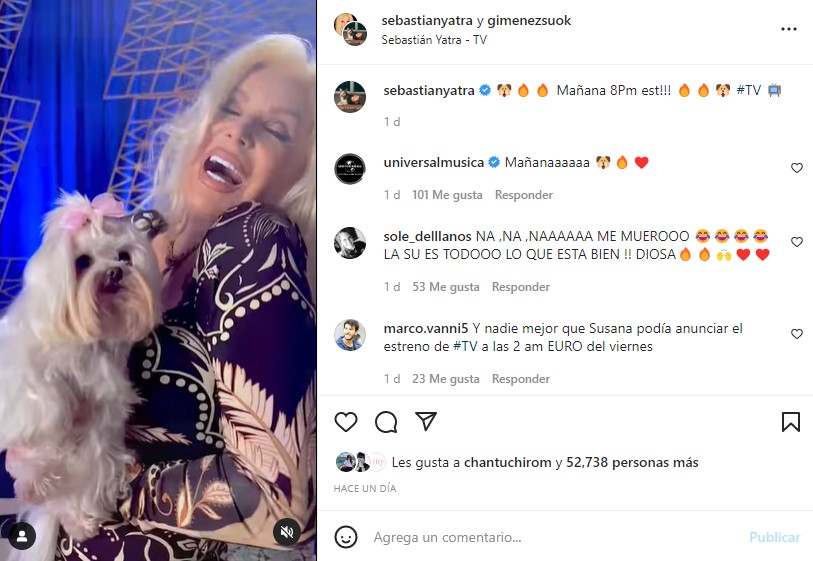Like the sole_delllanos comment
Image resolution: width=813 pixels, height=561 pixels.
797,242
